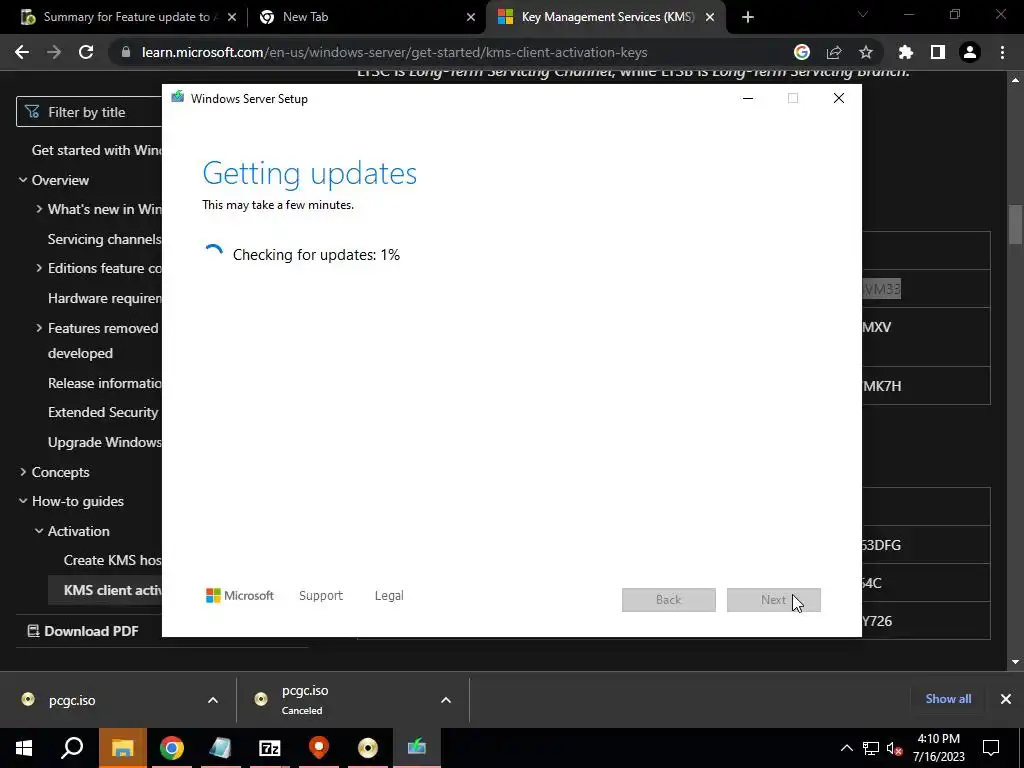Expand the Features removed item
1024x768 pixels.
pyautogui.click(x=39, y=328)
